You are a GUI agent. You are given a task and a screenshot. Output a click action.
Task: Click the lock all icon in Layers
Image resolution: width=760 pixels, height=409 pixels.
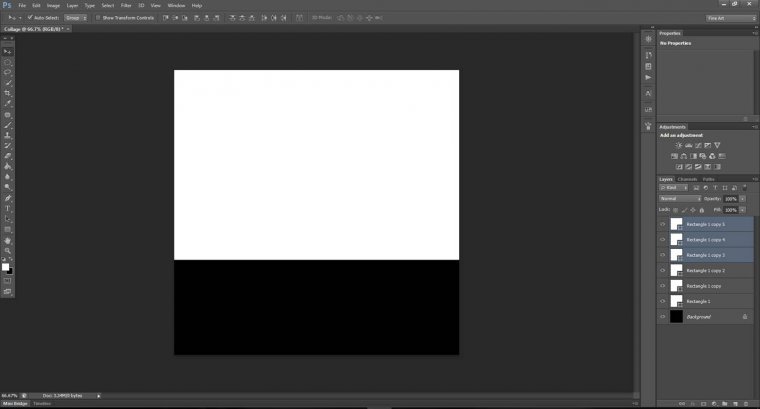[x=701, y=210]
